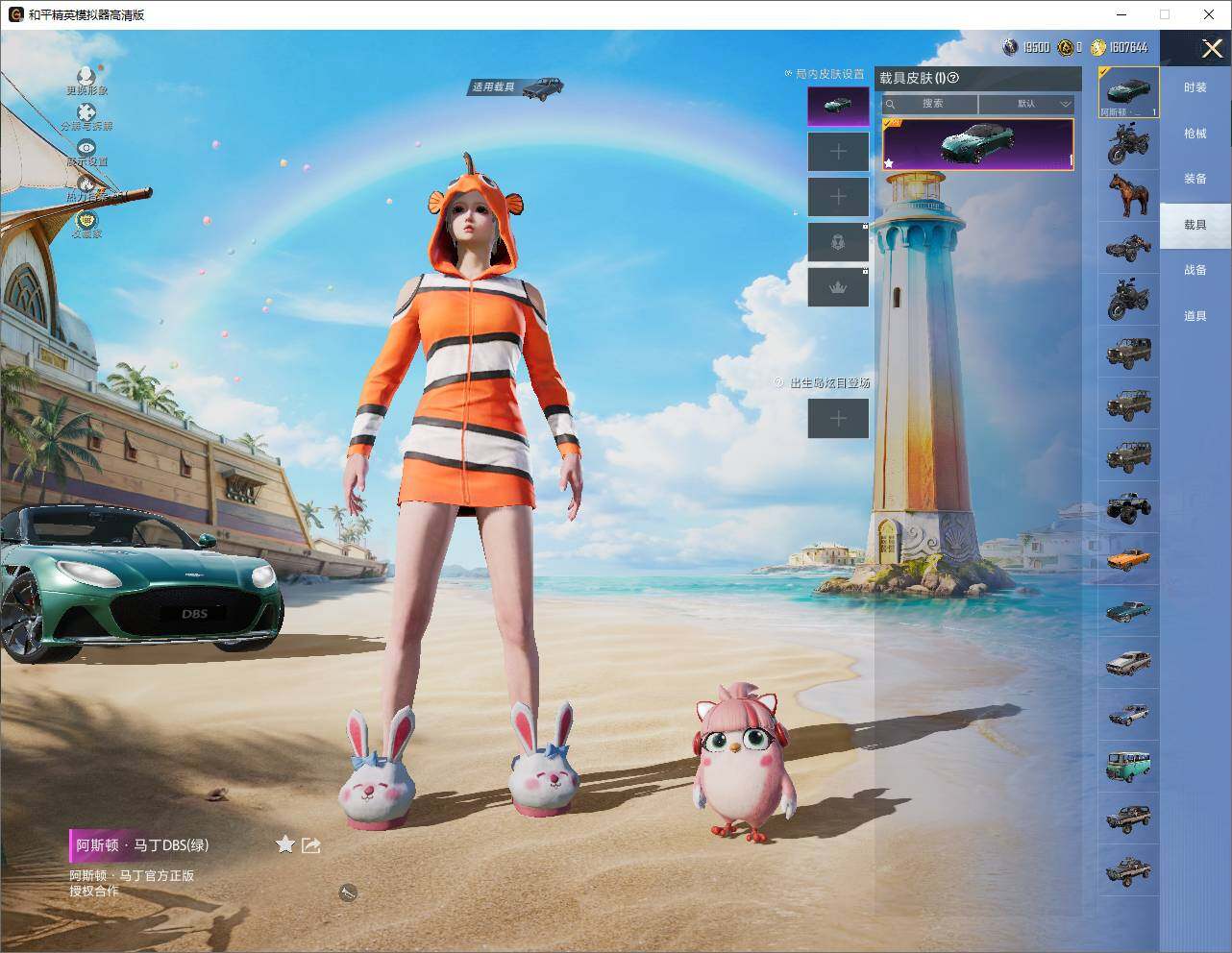Click the 分解与拆解 puzzle piece icon
This screenshot has width=1232, height=953.
pyautogui.click(x=86, y=112)
